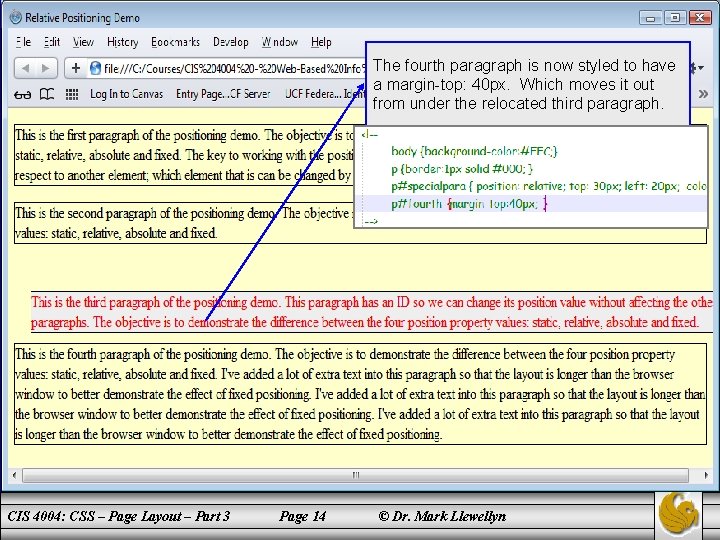Click the 'Relative Positioning Demo' window title

point(82,18)
